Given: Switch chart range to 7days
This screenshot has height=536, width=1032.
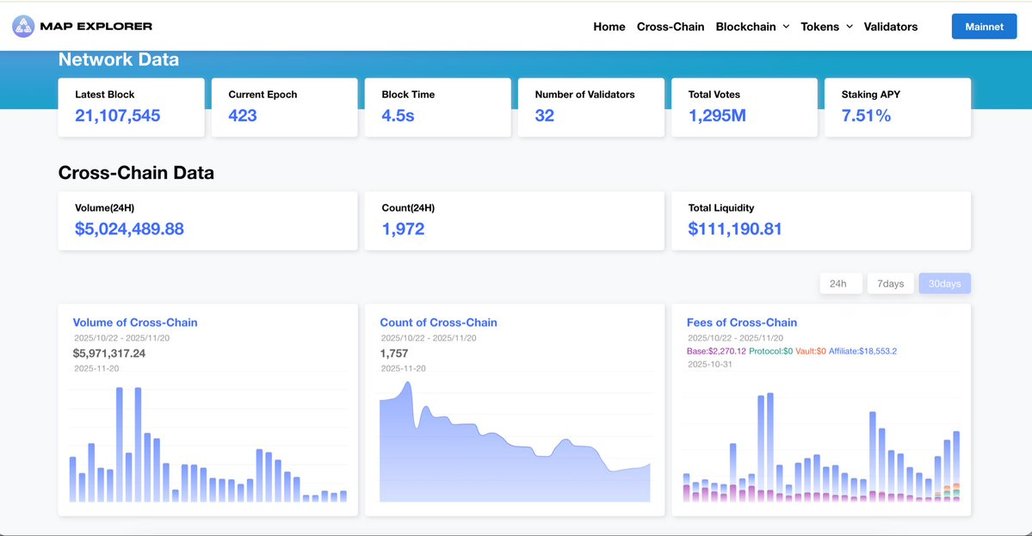Looking at the screenshot, I should [890, 284].
